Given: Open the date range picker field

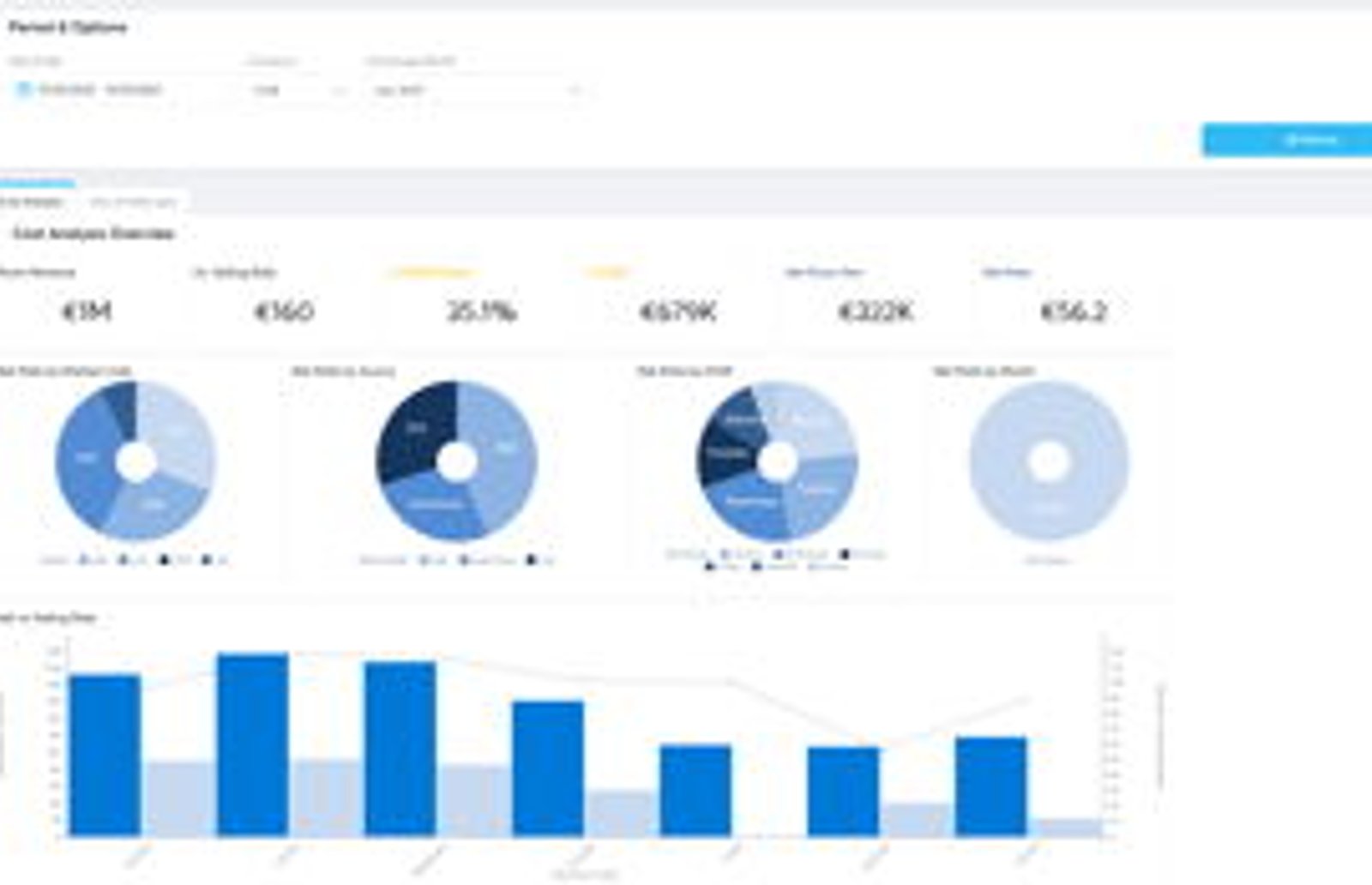Looking at the screenshot, I should [120, 90].
